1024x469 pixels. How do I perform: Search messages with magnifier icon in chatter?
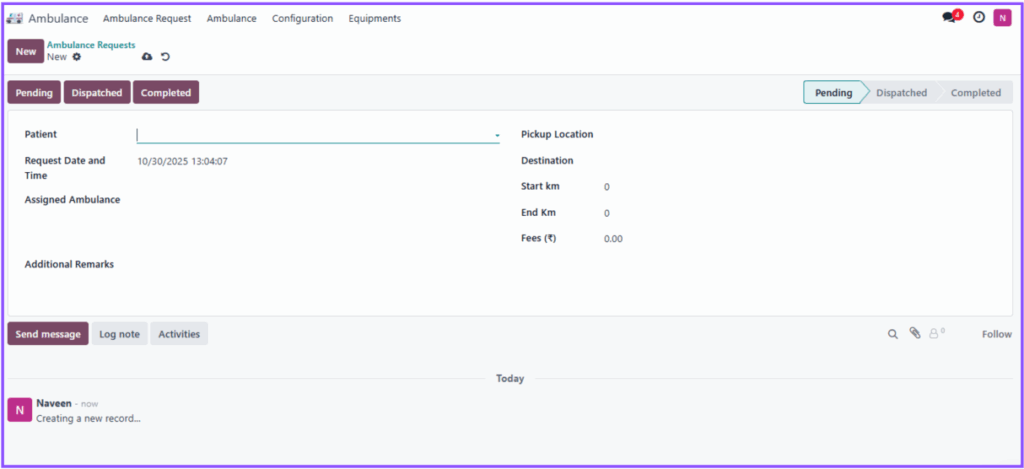pyautogui.click(x=893, y=334)
